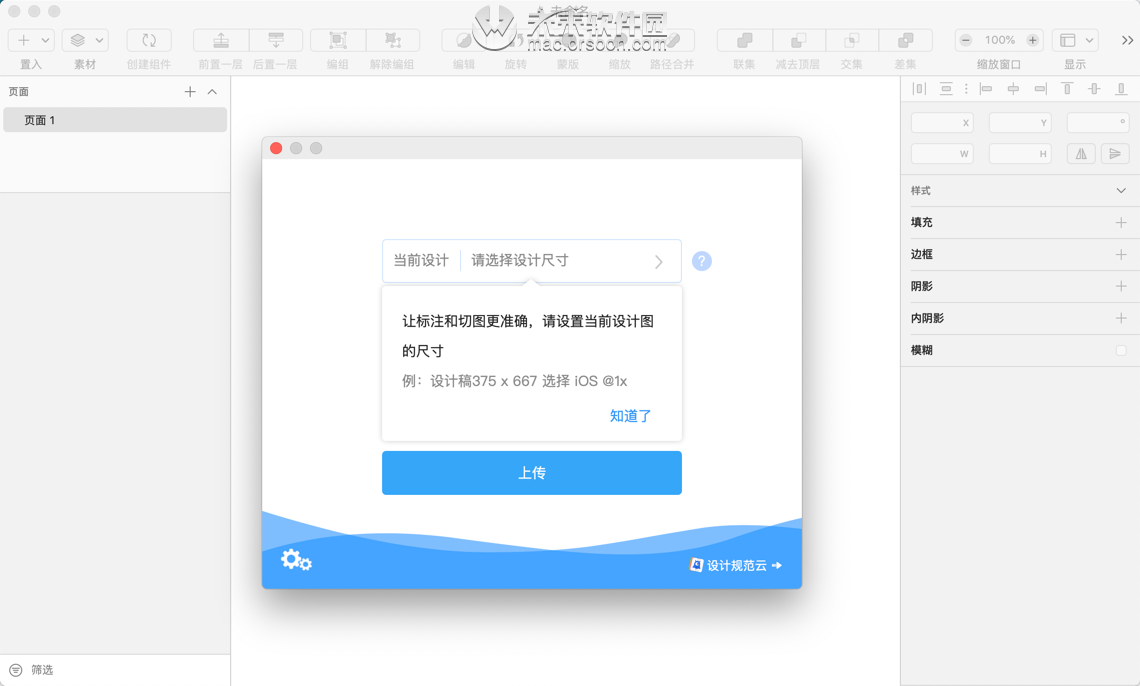Click the 100% zoom value
This screenshot has width=1140, height=686.
(1000, 41)
